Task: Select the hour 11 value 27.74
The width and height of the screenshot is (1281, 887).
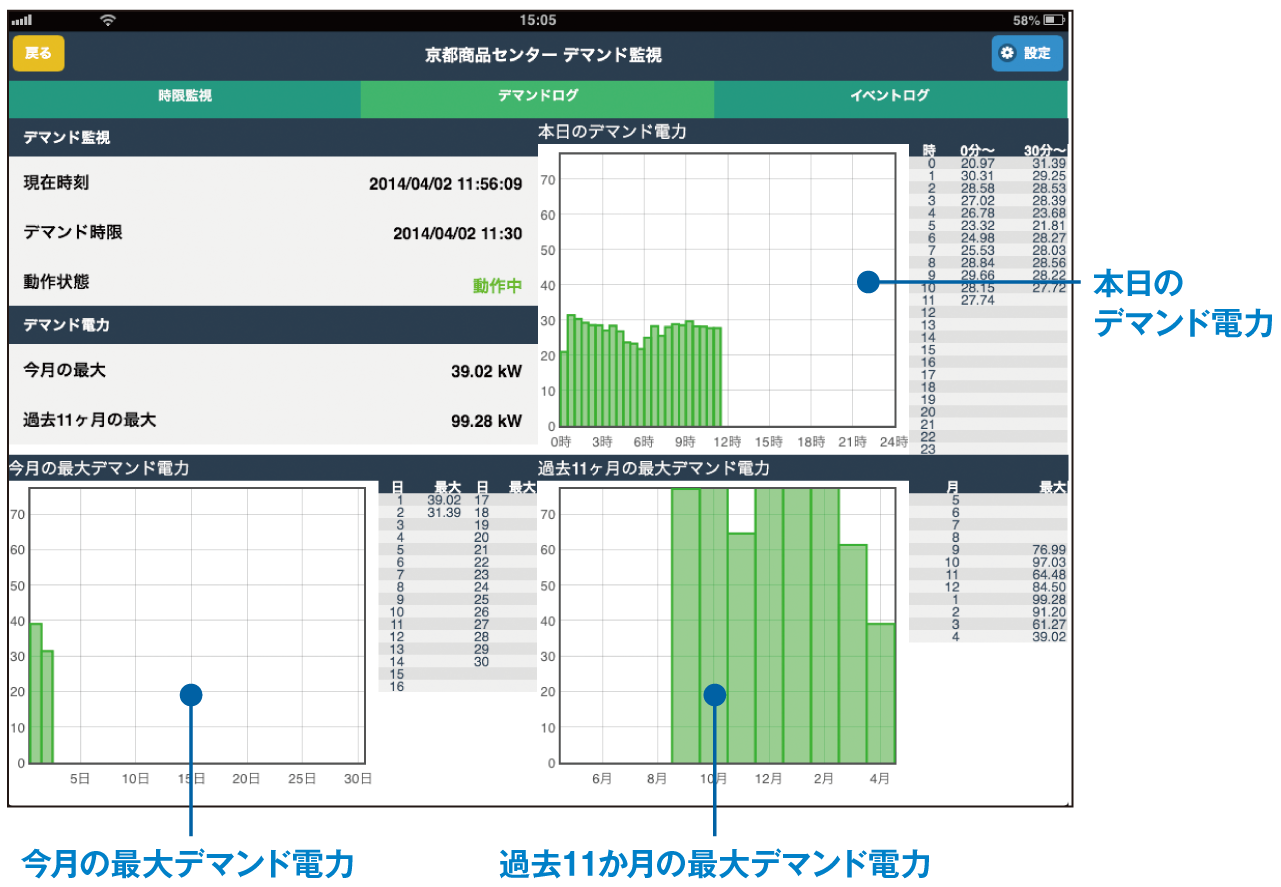Action: (x=977, y=300)
